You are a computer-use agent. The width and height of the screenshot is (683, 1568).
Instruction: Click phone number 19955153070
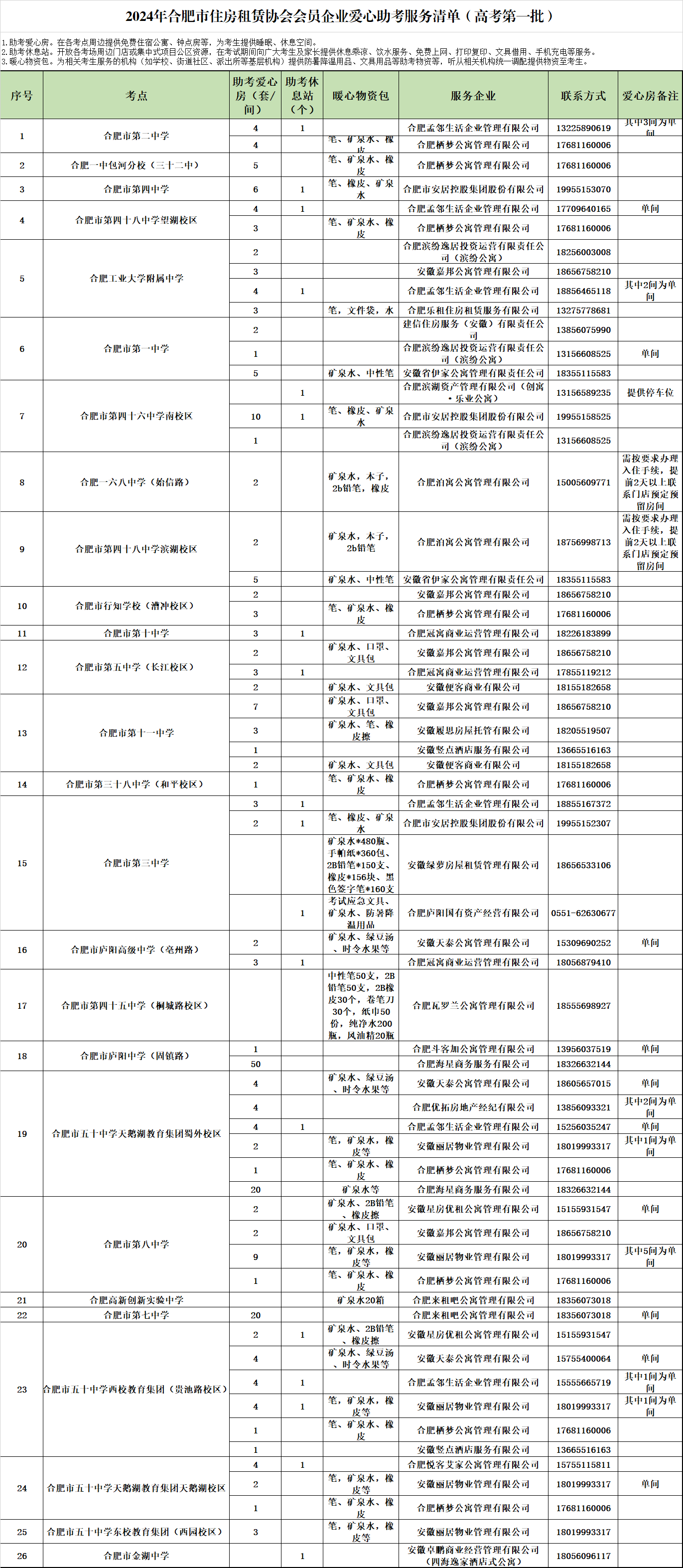tap(583, 189)
